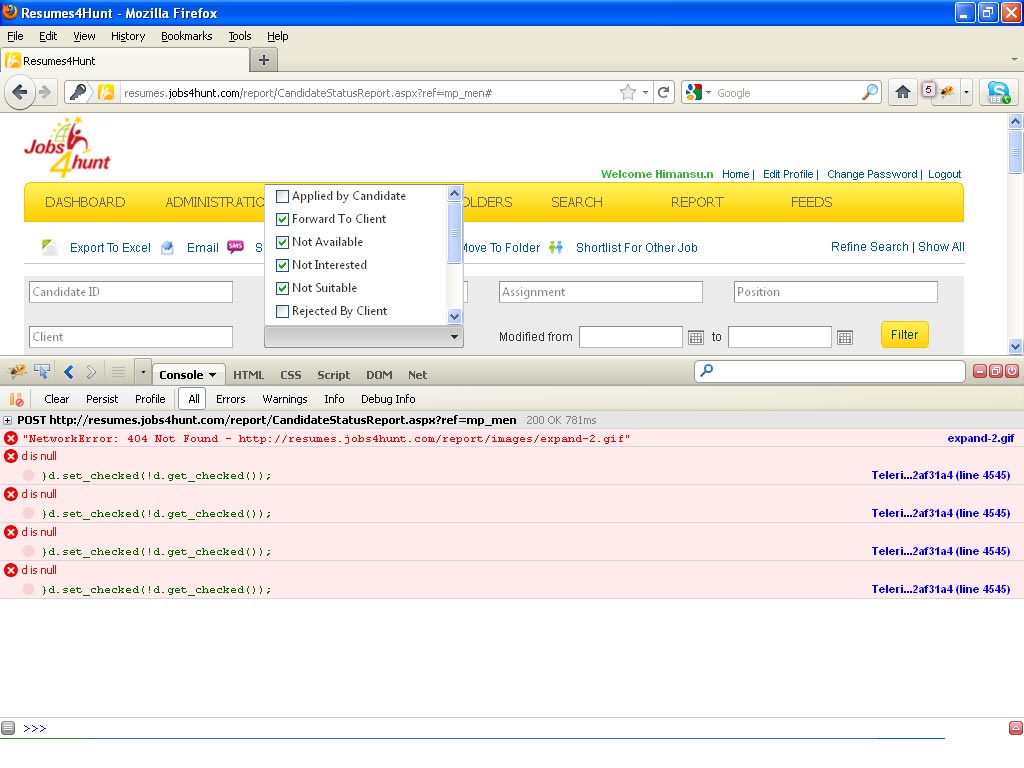Uncheck the Not Interested checkbox
Image resolution: width=1024 pixels, height=768 pixels.
click(x=282, y=265)
